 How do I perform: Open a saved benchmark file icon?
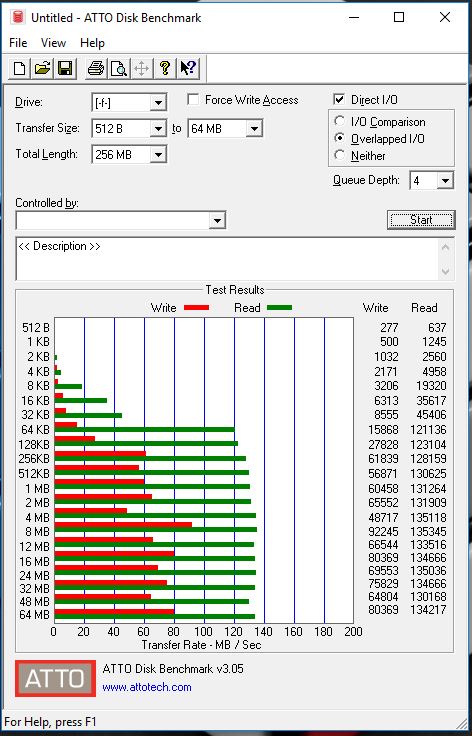(x=42, y=69)
